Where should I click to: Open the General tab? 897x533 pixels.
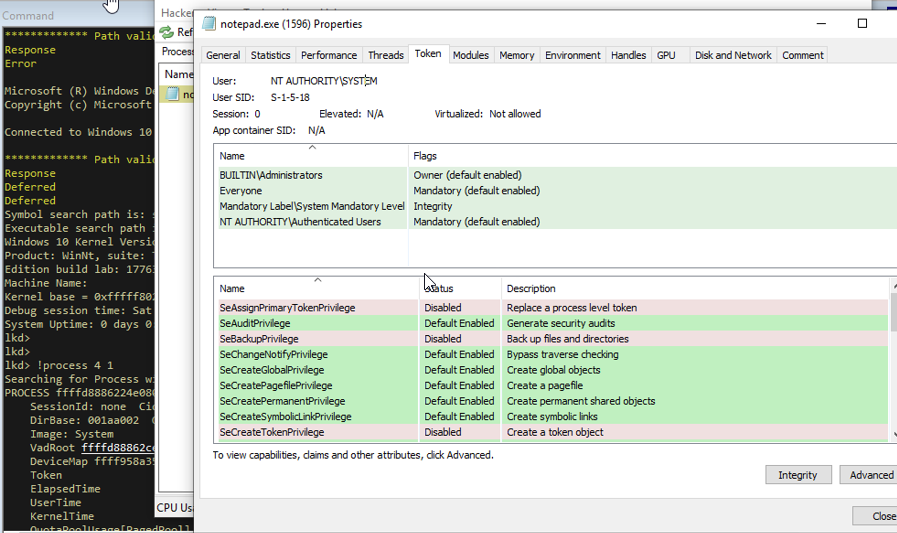coord(223,55)
